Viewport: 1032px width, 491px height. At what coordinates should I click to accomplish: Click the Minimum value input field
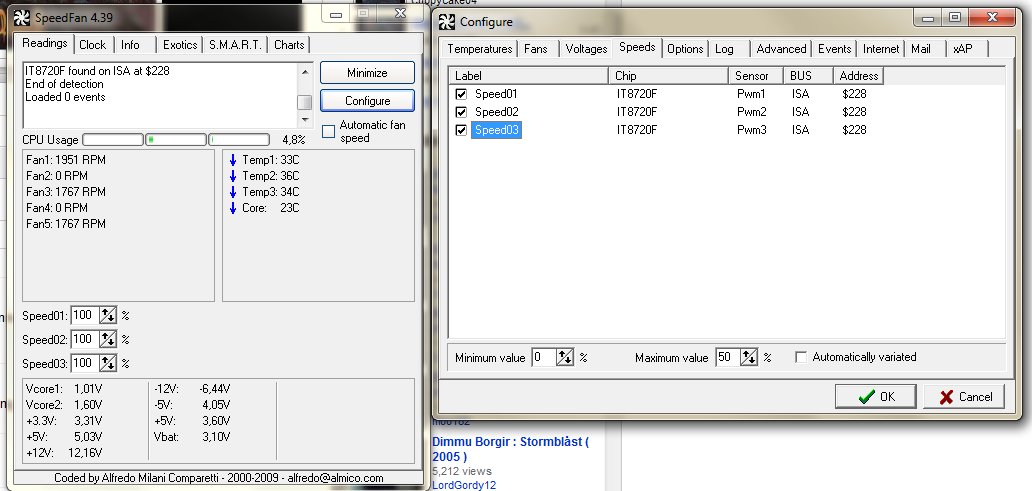pyautogui.click(x=544, y=357)
